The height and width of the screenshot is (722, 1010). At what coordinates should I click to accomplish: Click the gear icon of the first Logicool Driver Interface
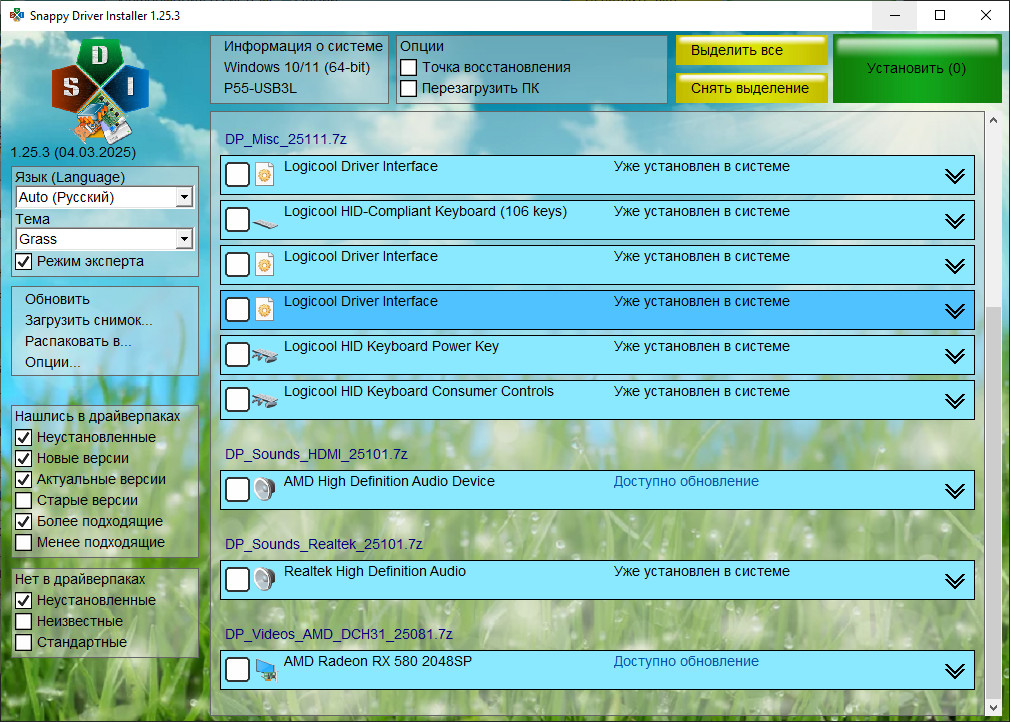(264, 175)
